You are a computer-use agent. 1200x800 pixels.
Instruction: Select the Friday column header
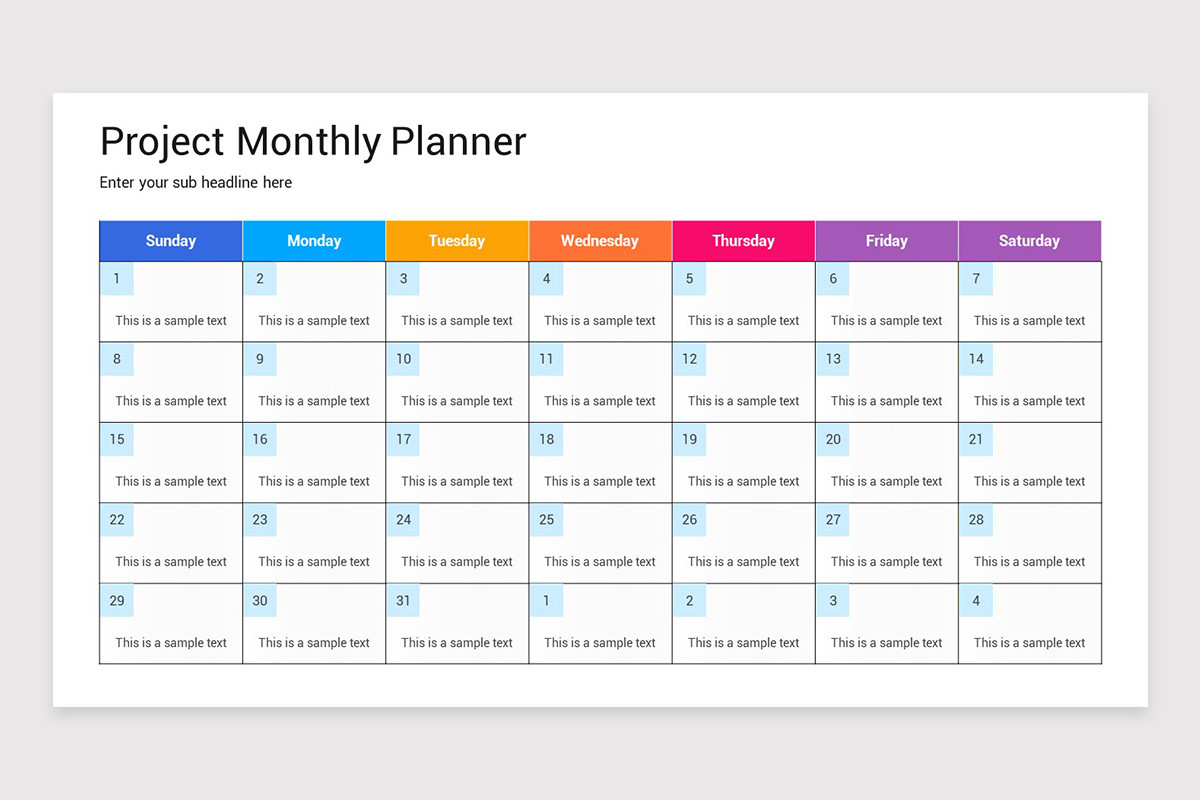point(886,241)
